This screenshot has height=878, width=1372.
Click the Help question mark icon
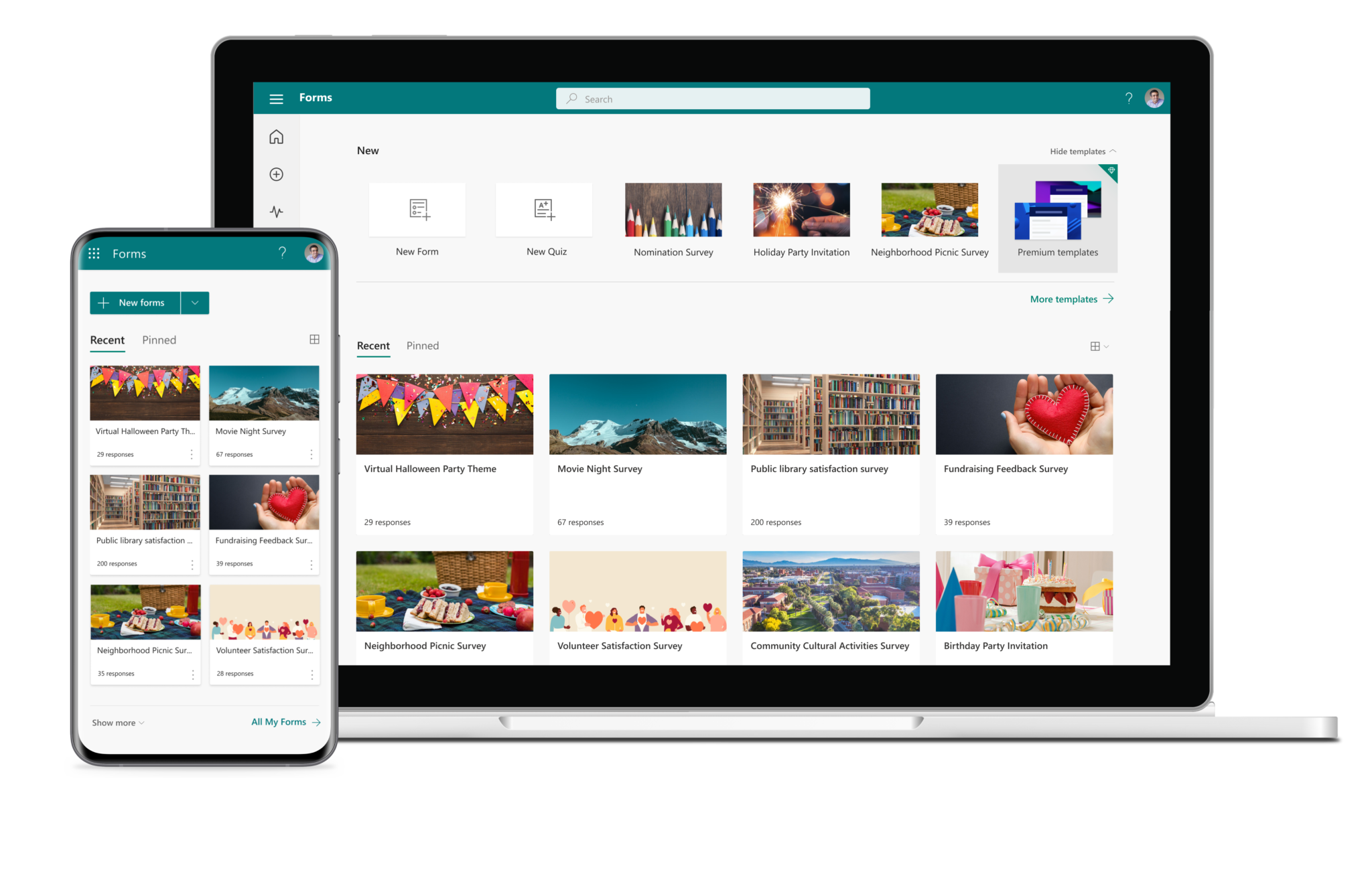[1128, 97]
